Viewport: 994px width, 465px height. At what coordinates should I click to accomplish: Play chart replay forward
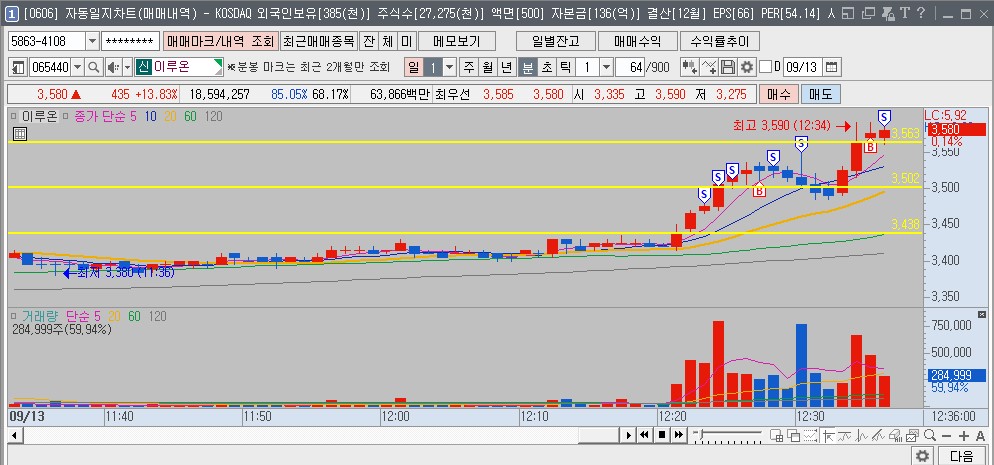coord(628,435)
